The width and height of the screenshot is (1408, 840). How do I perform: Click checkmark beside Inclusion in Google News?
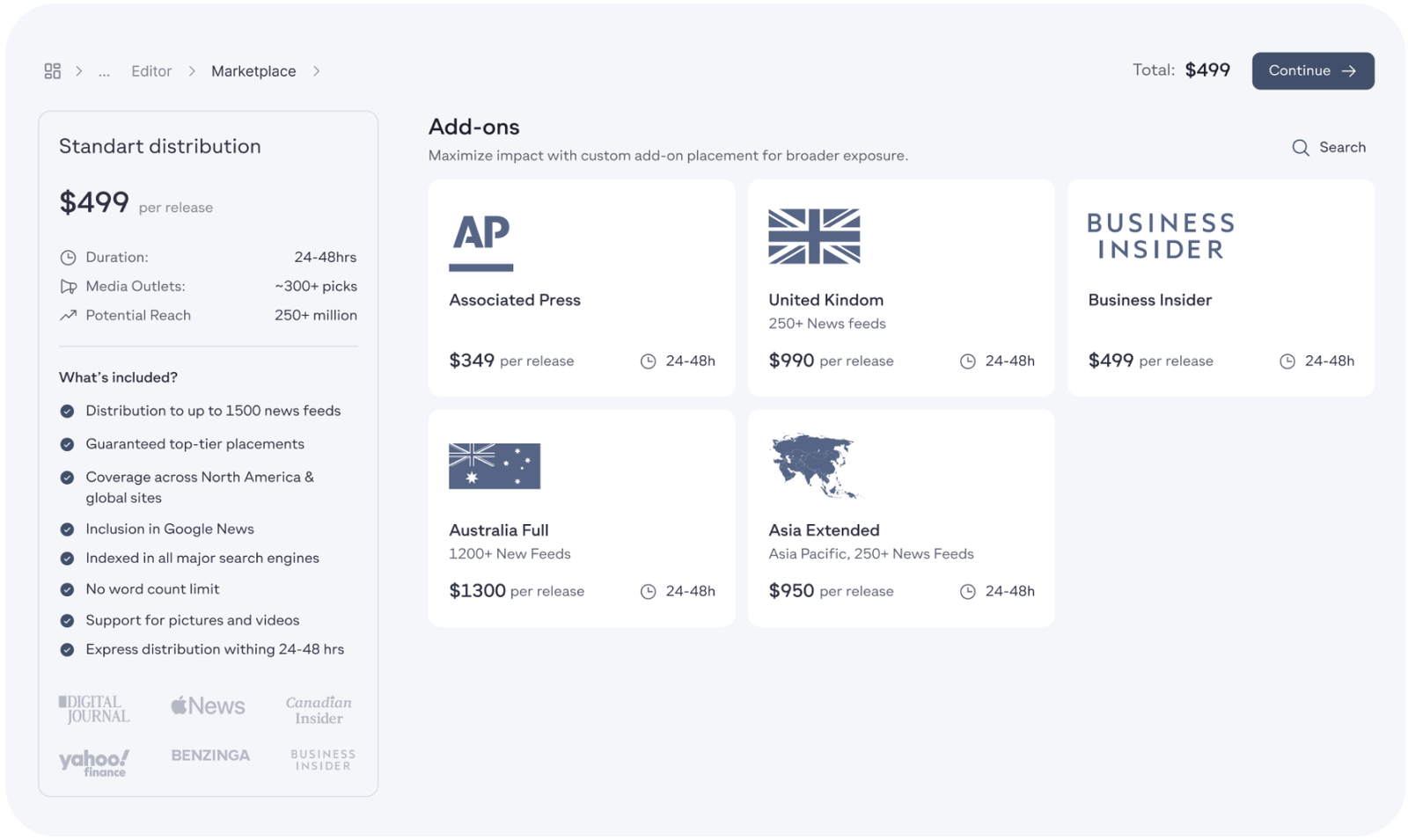[x=67, y=530]
